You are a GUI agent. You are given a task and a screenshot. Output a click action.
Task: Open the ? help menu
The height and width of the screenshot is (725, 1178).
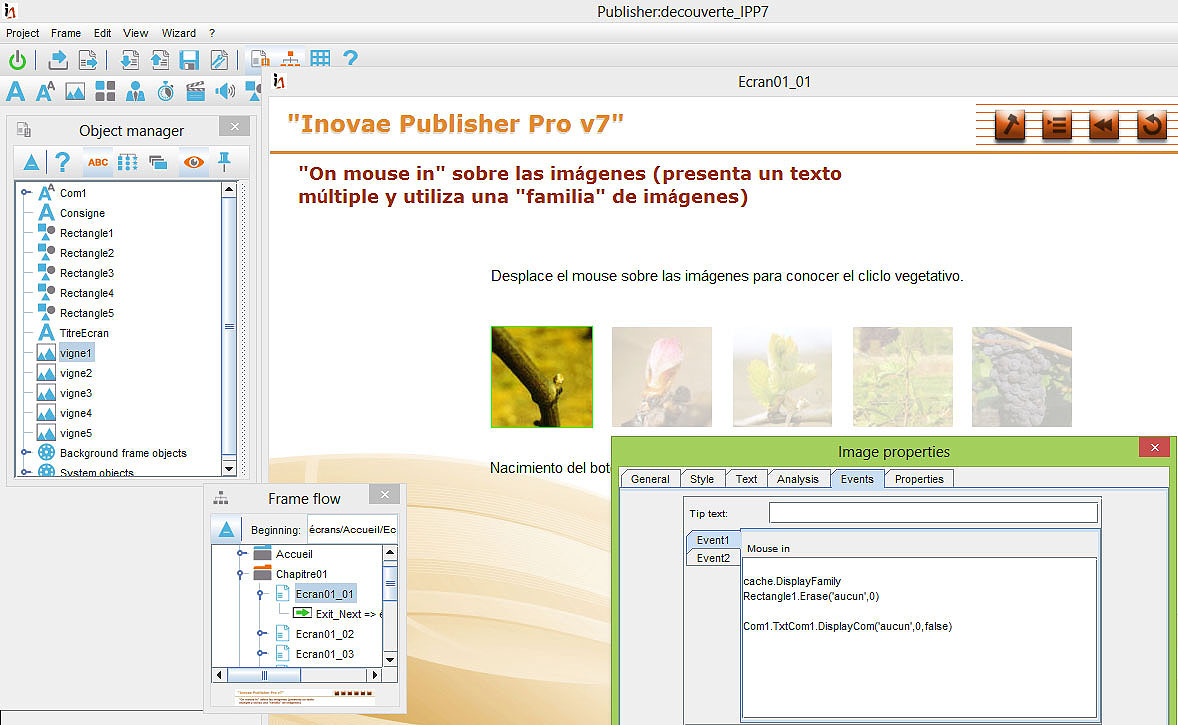pos(212,33)
